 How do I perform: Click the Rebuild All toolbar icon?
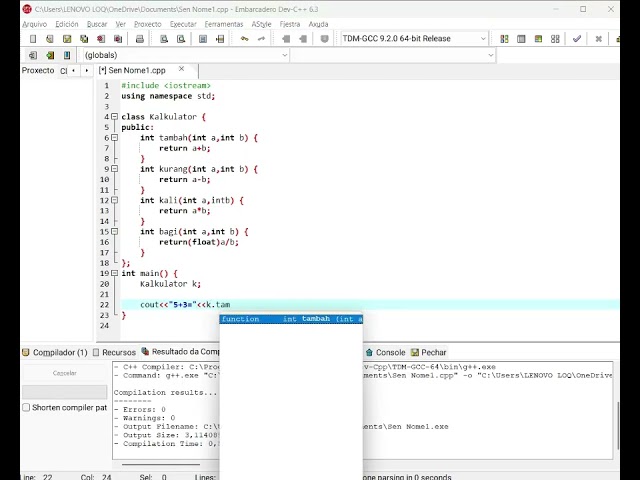(555, 39)
